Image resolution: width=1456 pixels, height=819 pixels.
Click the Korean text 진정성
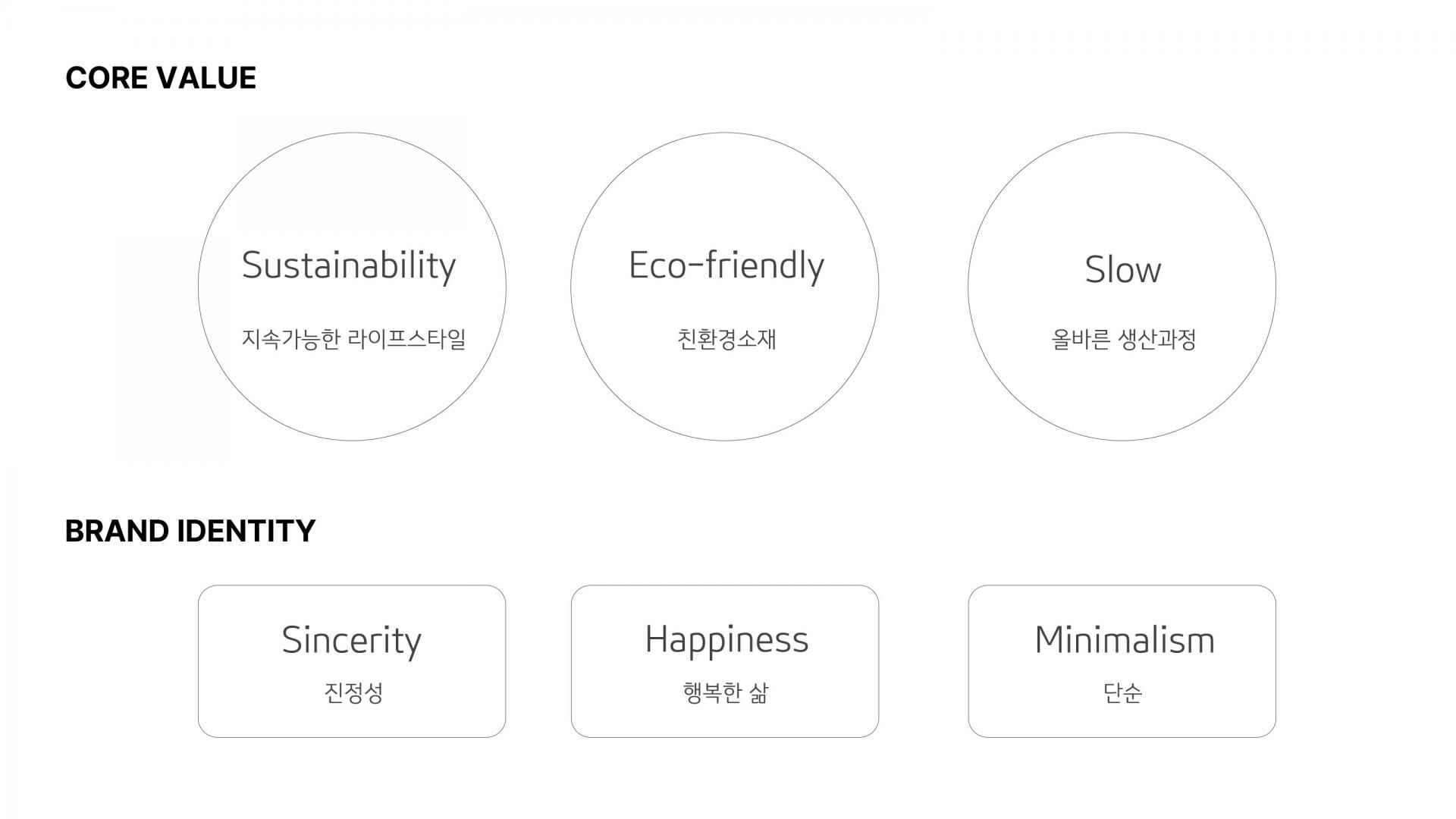353,692
